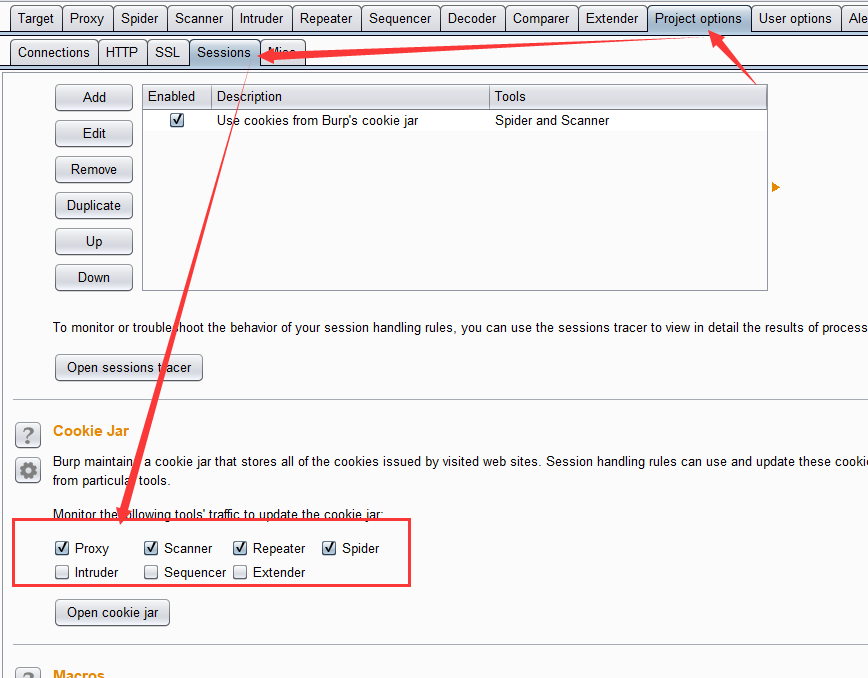Switch to the Proxy tab
This screenshot has width=868, height=678.
click(x=87, y=18)
